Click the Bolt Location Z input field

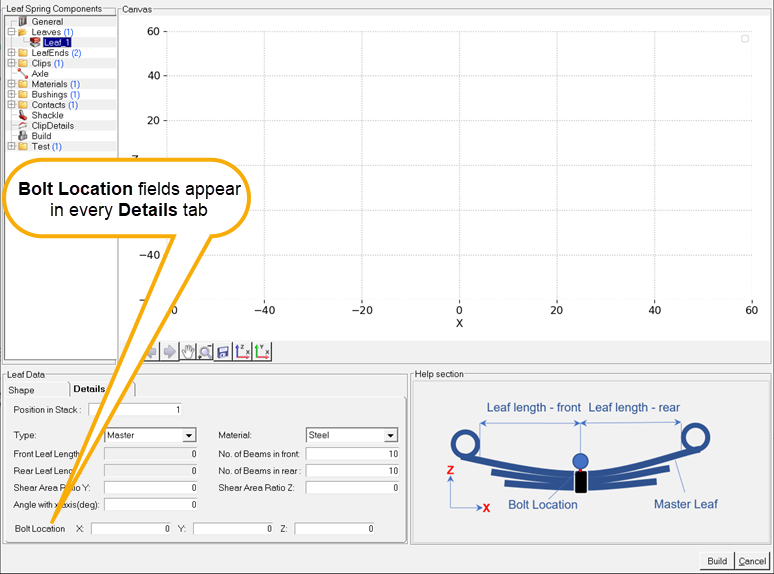pyautogui.click(x=335, y=528)
